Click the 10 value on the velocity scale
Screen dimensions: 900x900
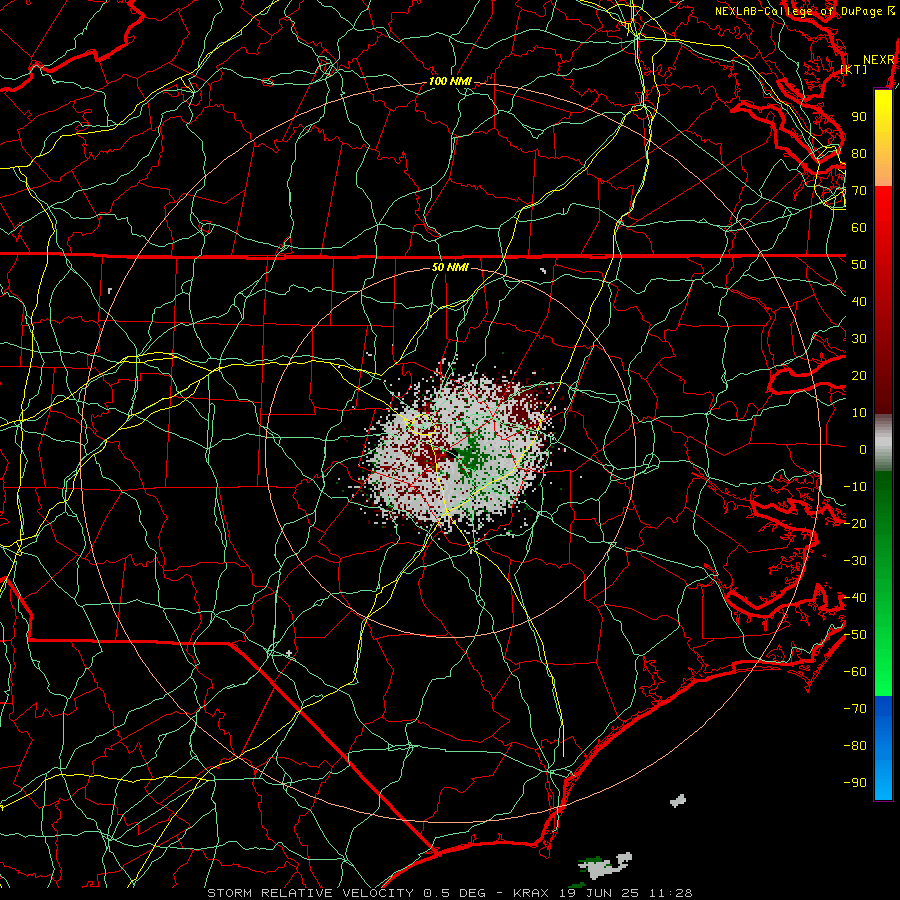click(859, 413)
